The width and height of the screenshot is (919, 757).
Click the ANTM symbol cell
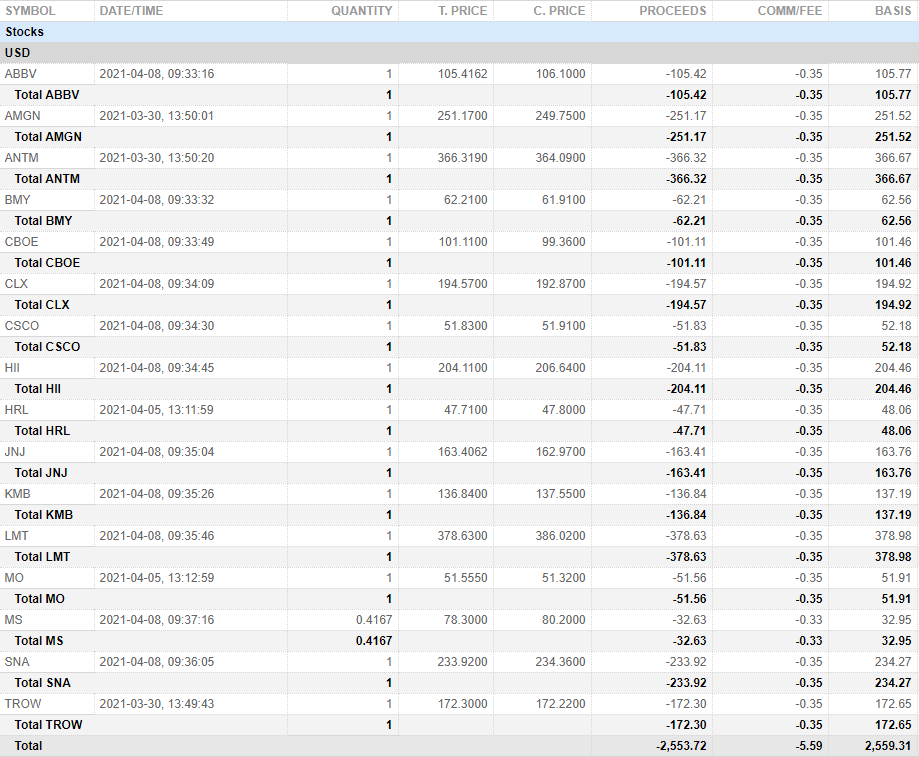(22, 158)
